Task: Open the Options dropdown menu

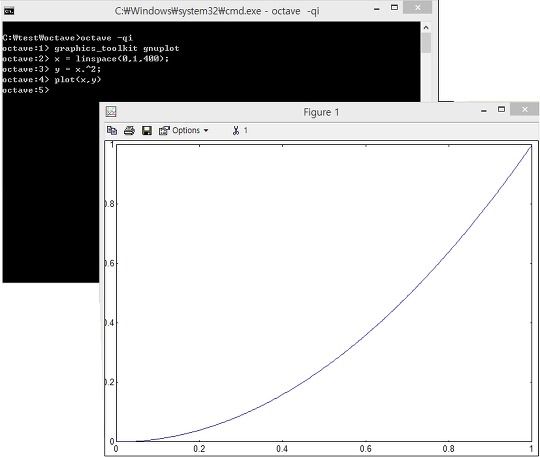Action: pyautogui.click(x=183, y=131)
